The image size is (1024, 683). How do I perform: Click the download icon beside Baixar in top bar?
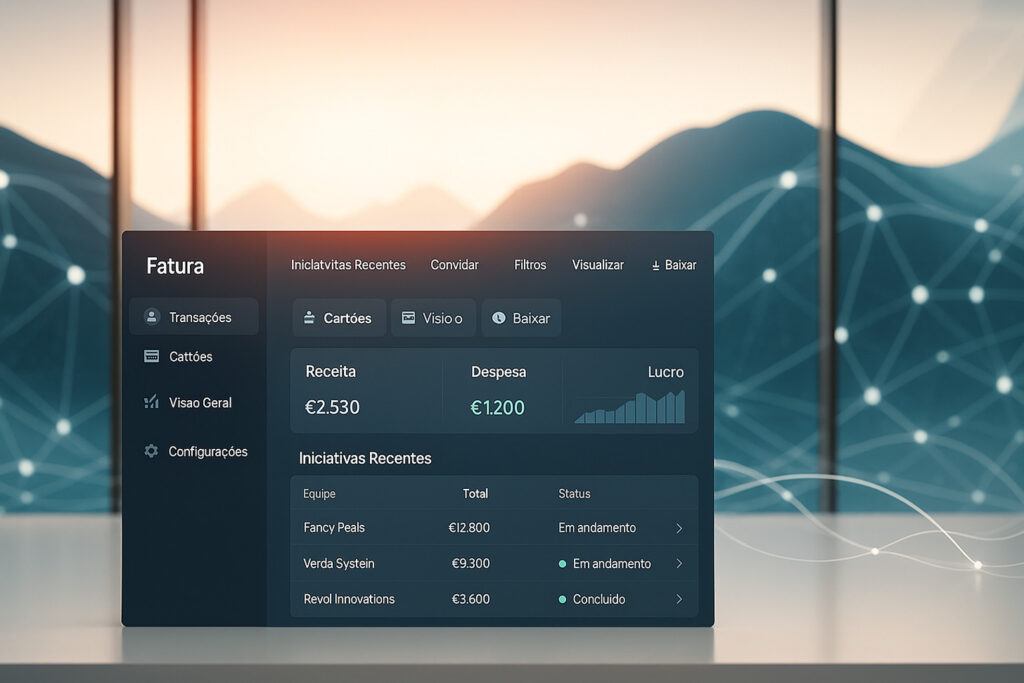(656, 266)
